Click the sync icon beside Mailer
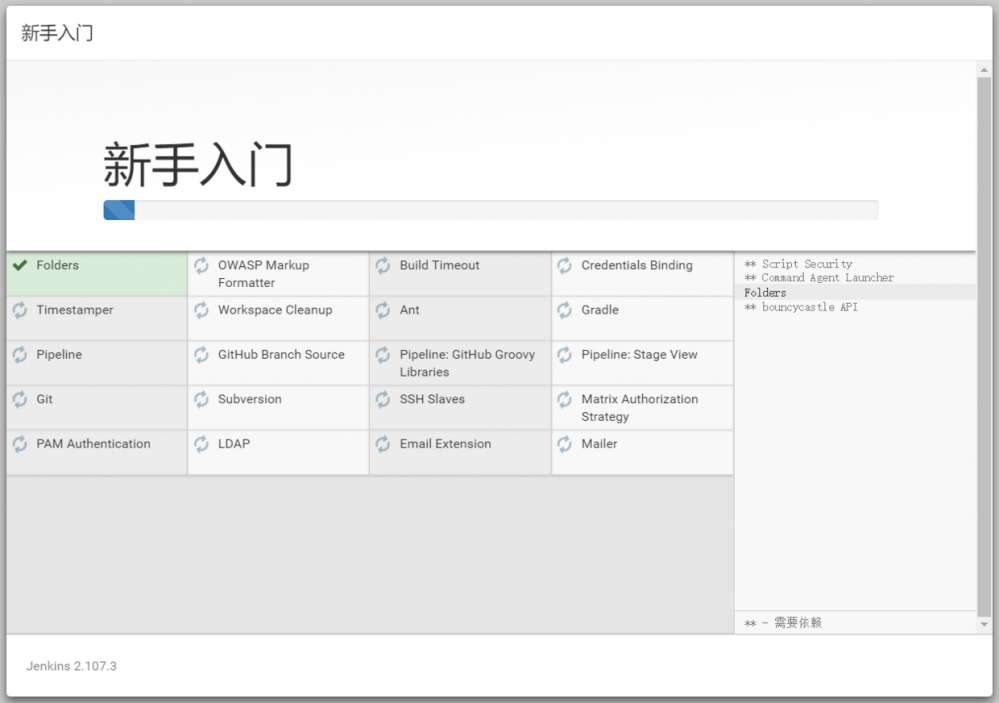The image size is (999, 703). (x=565, y=444)
